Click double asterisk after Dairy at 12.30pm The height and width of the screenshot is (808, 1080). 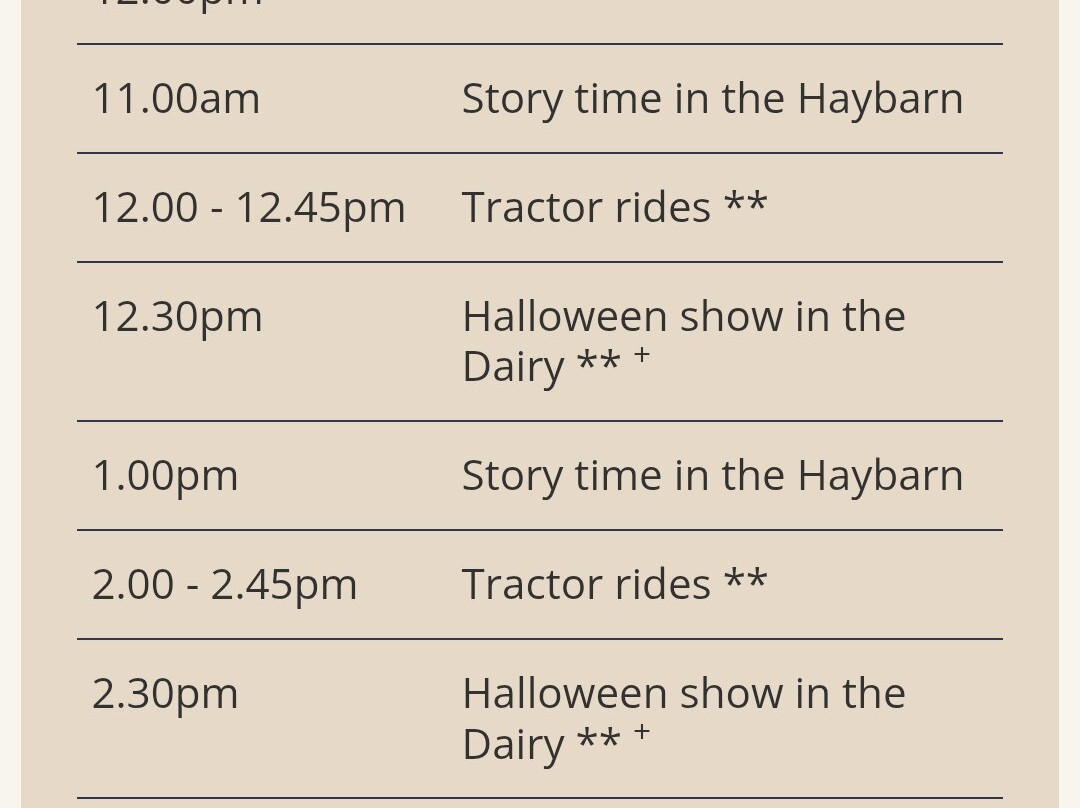(x=598, y=363)
